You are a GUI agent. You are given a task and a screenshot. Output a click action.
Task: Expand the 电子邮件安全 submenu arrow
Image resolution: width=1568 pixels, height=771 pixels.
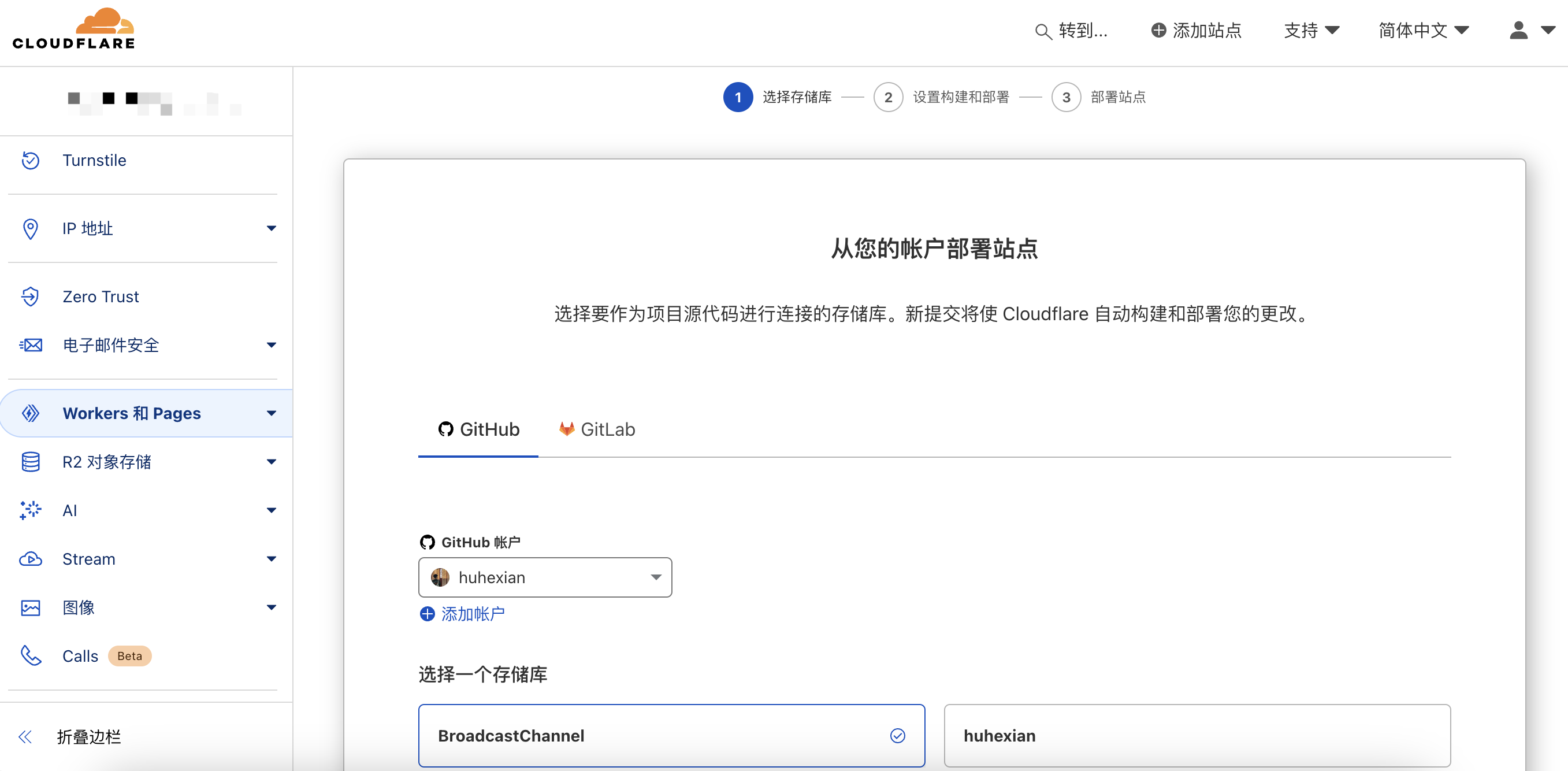point(272,345)
